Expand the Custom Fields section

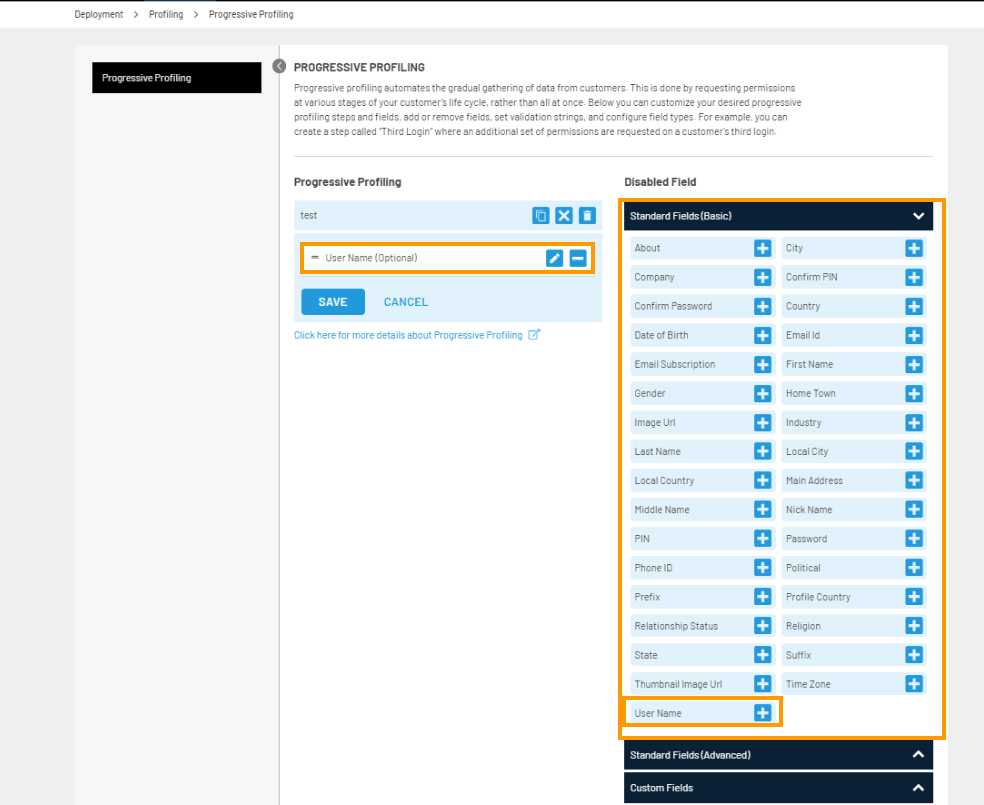coord(916,788)
